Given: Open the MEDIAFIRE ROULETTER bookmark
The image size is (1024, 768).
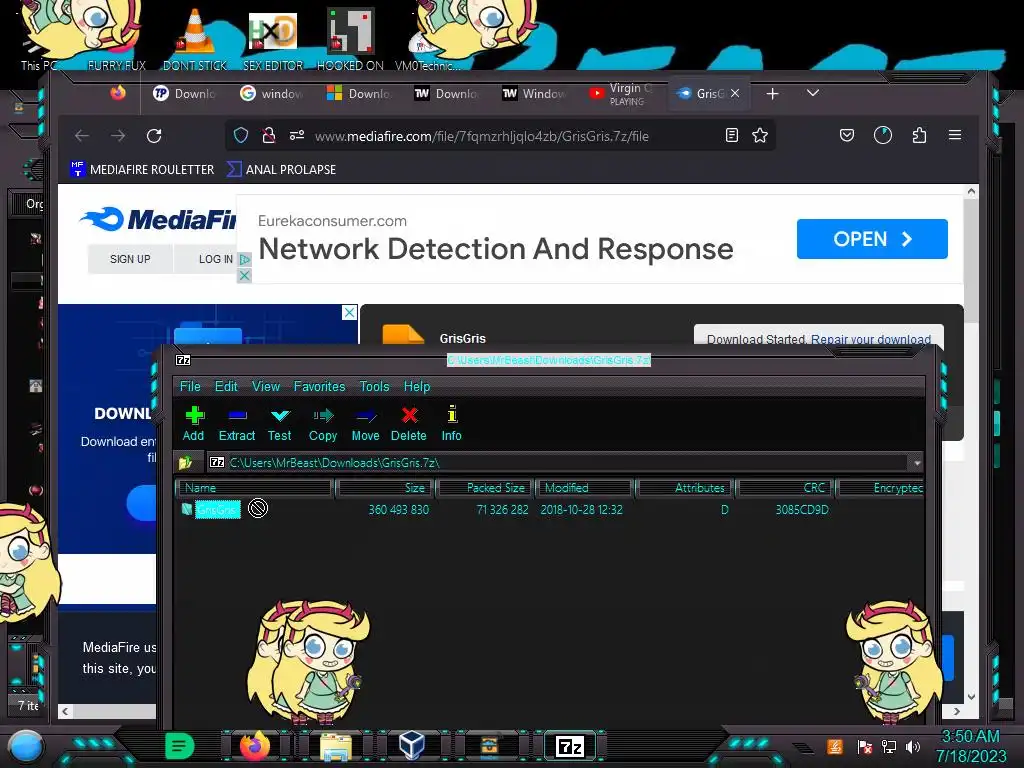Looking at the screenshot, I should 142,170.
